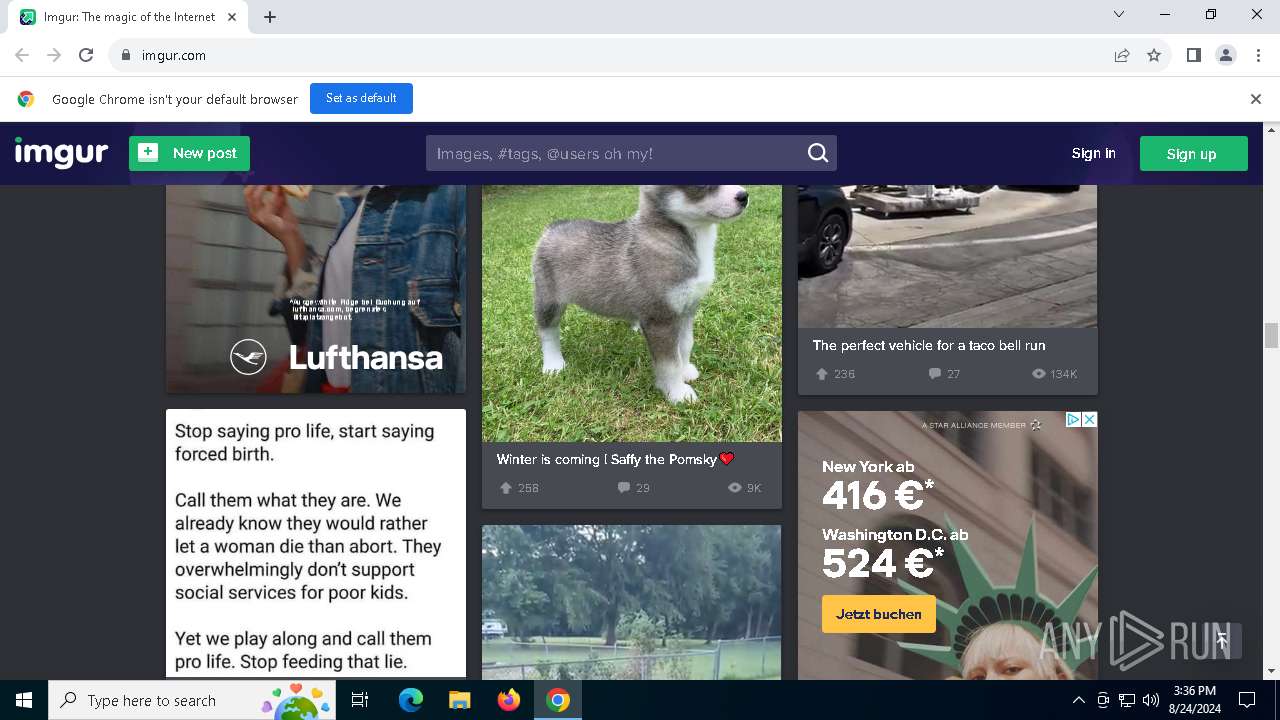Open the volume control in the tray

1151,700
